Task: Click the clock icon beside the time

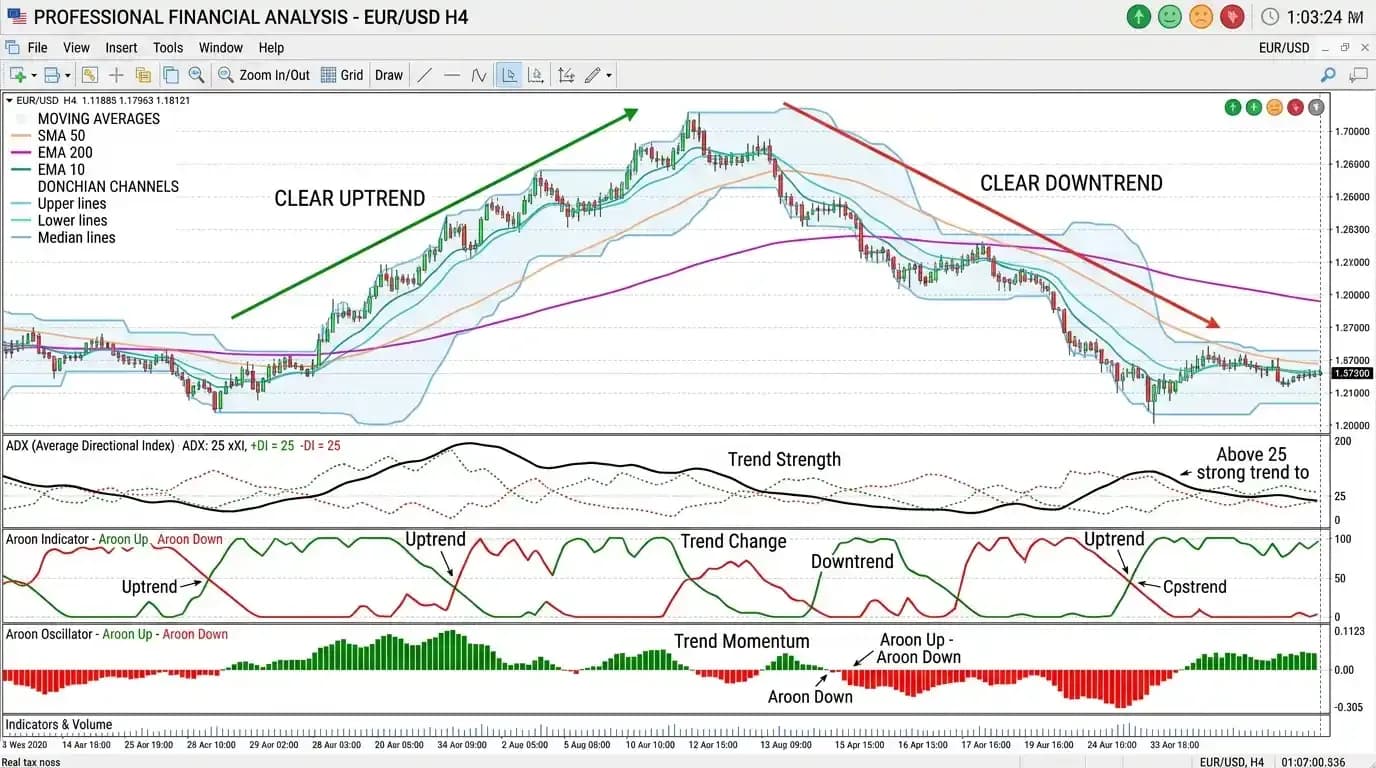Action: 1270,17
